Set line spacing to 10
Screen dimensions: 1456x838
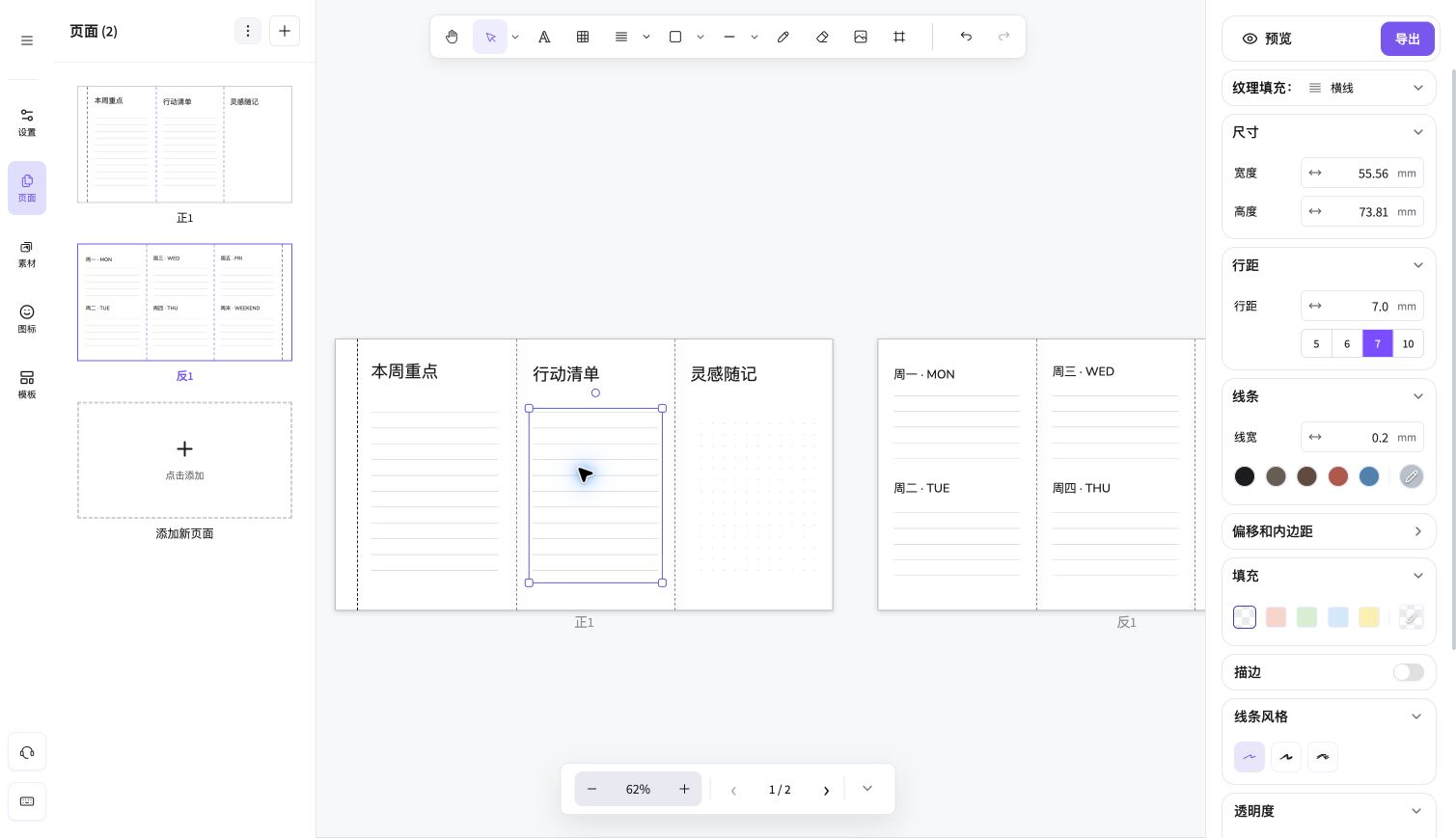pyautogui.click(x=1408, y=343)
